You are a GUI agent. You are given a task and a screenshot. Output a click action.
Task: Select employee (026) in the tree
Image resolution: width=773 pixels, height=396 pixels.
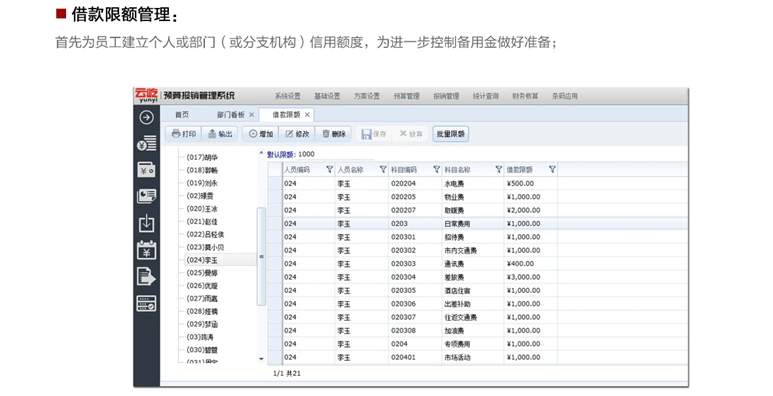point(202,286)
